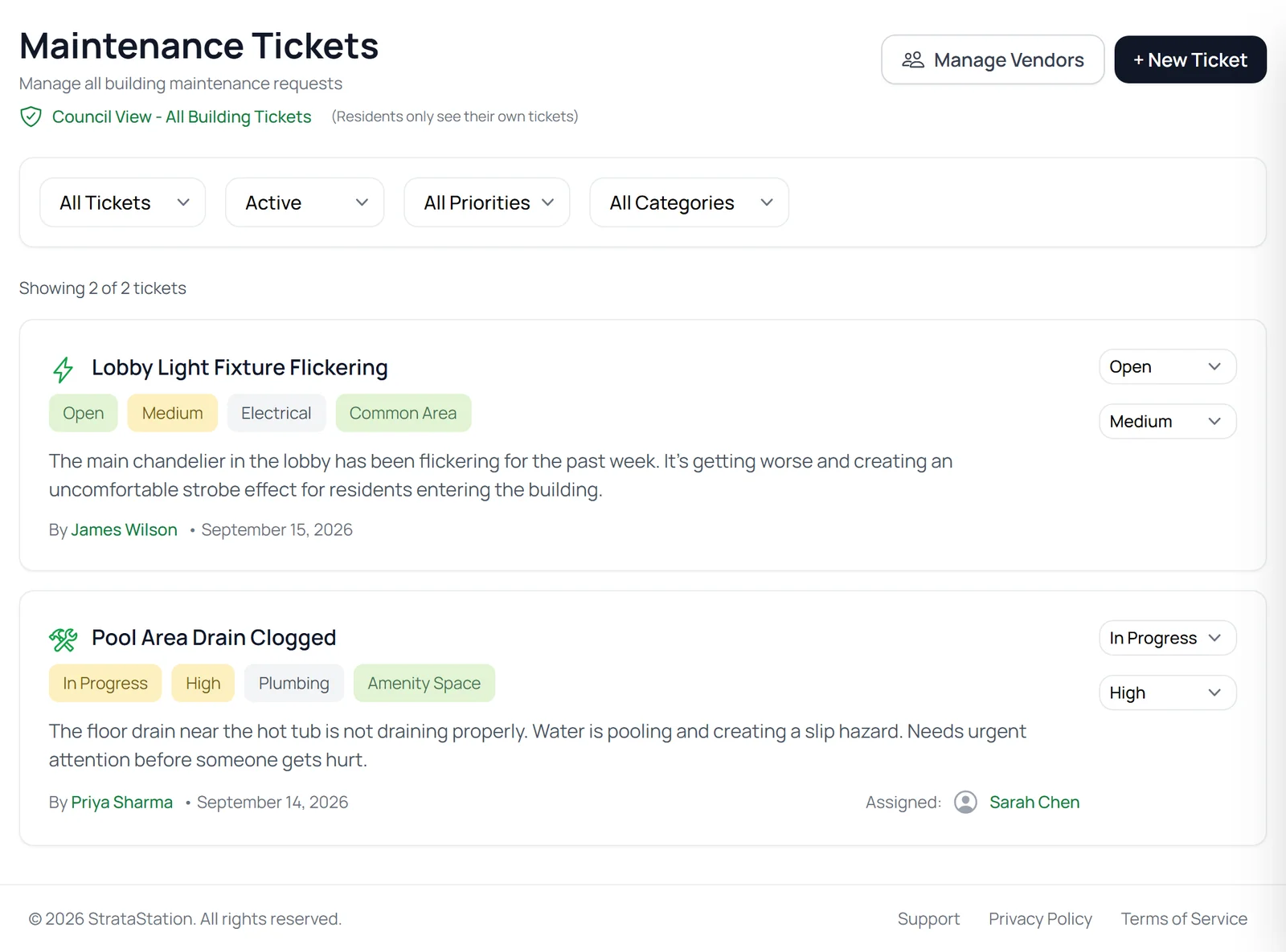1286x952 pixels.
Task: Click the Council View - All Building Tickets label
Action: pos(182,117)
